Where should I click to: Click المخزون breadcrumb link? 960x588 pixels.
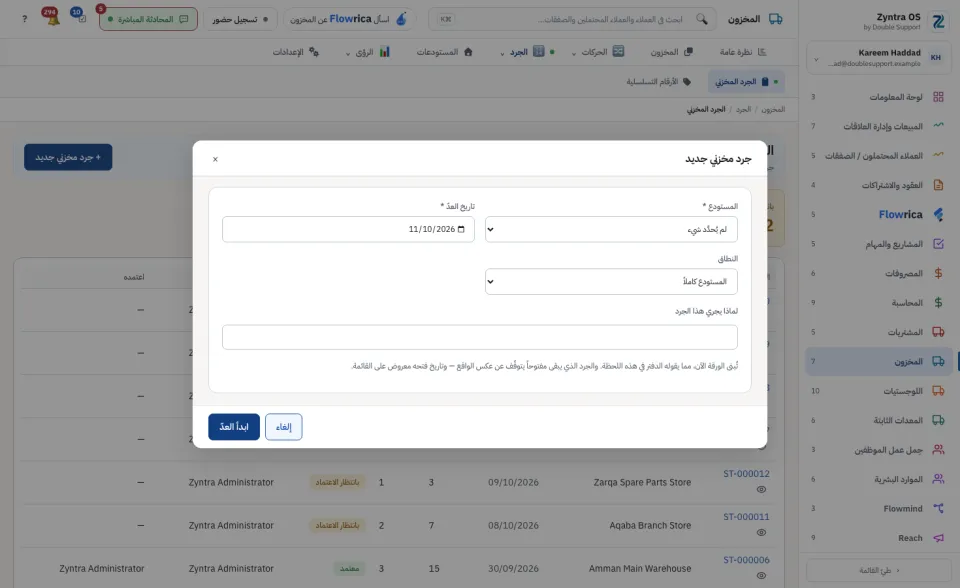click(x=773, y=109)
